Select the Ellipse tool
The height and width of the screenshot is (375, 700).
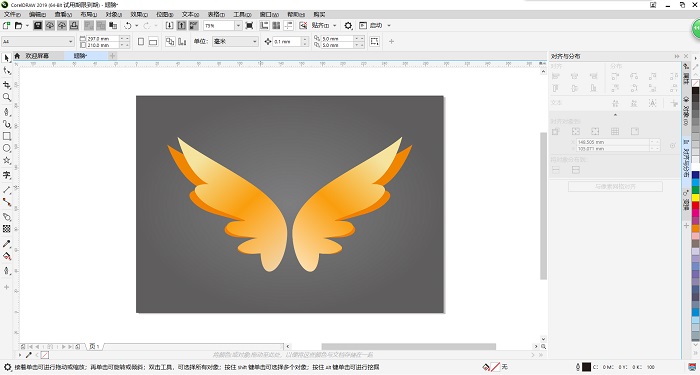click(x=7, y=148)
